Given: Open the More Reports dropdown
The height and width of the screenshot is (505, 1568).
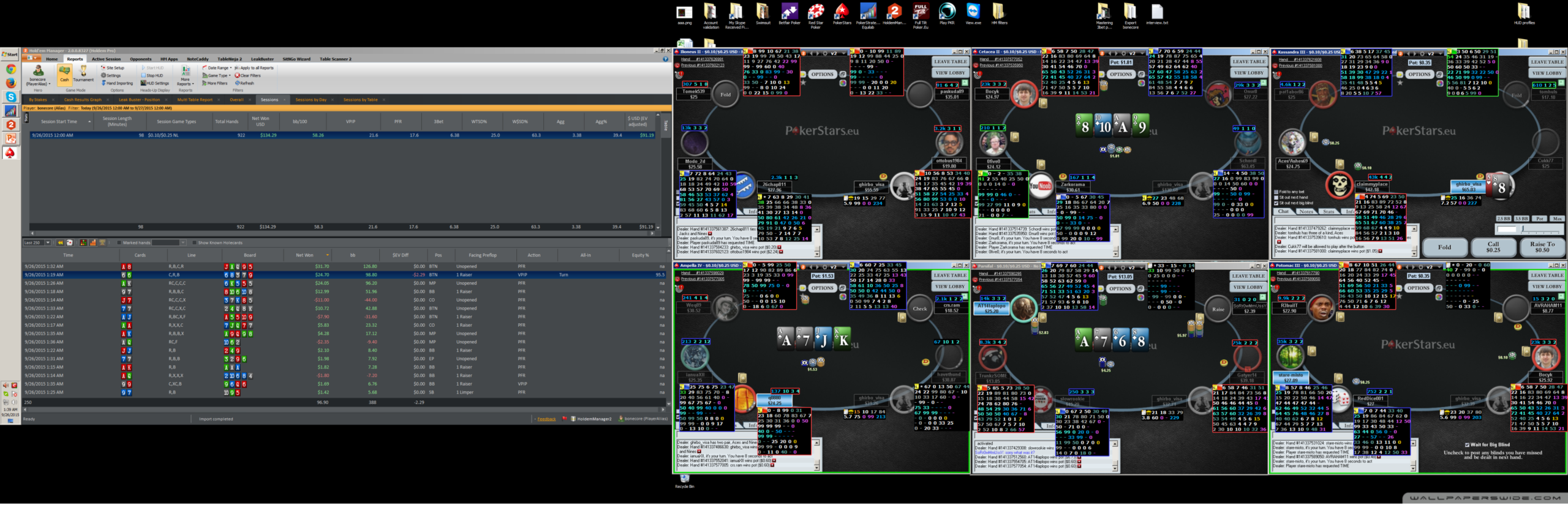Looking at the screenshot, I should click(185, 75).
